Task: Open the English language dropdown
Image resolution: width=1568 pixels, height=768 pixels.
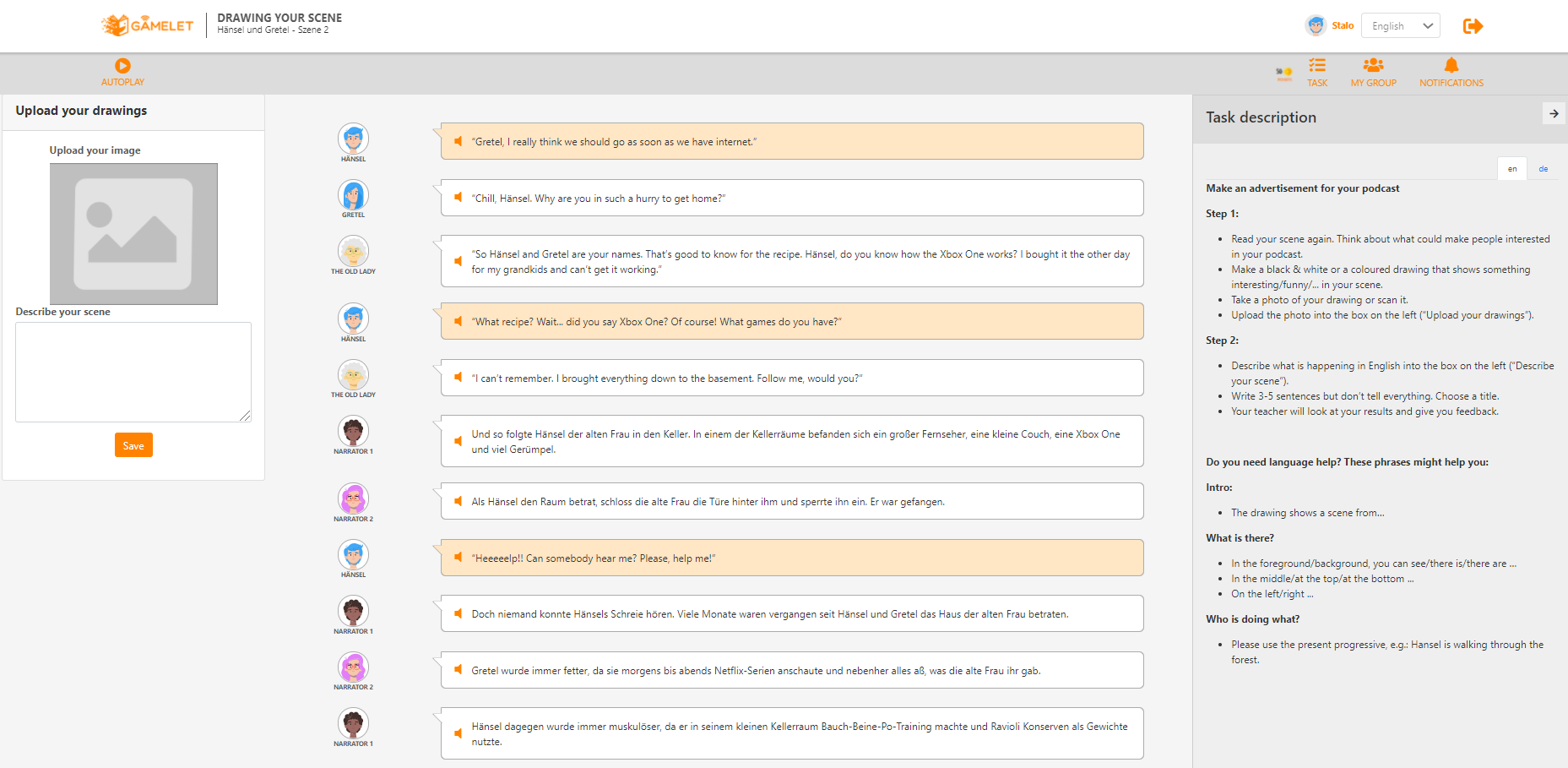Action: 1401,26
